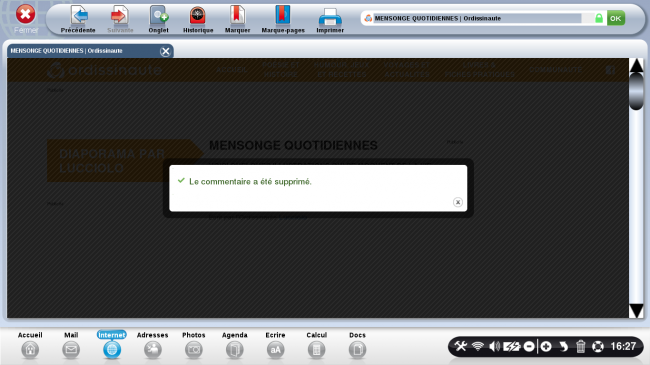Zoom out with the minus icon
Screen dimensions: 650x365
pos(529,346)
